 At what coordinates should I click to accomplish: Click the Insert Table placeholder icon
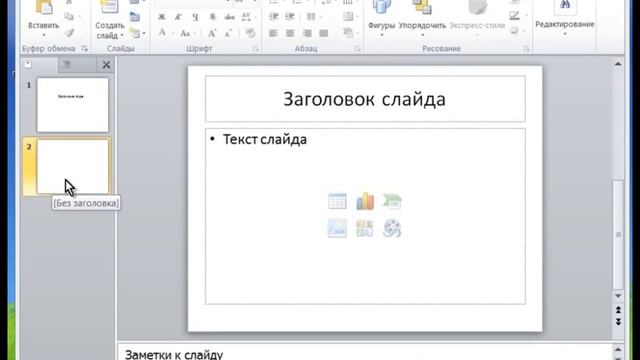(338, 201)
